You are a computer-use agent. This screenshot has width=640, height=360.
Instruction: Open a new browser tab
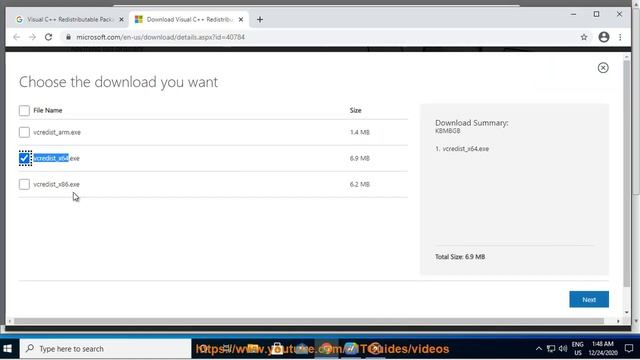[x=260, y=19]
